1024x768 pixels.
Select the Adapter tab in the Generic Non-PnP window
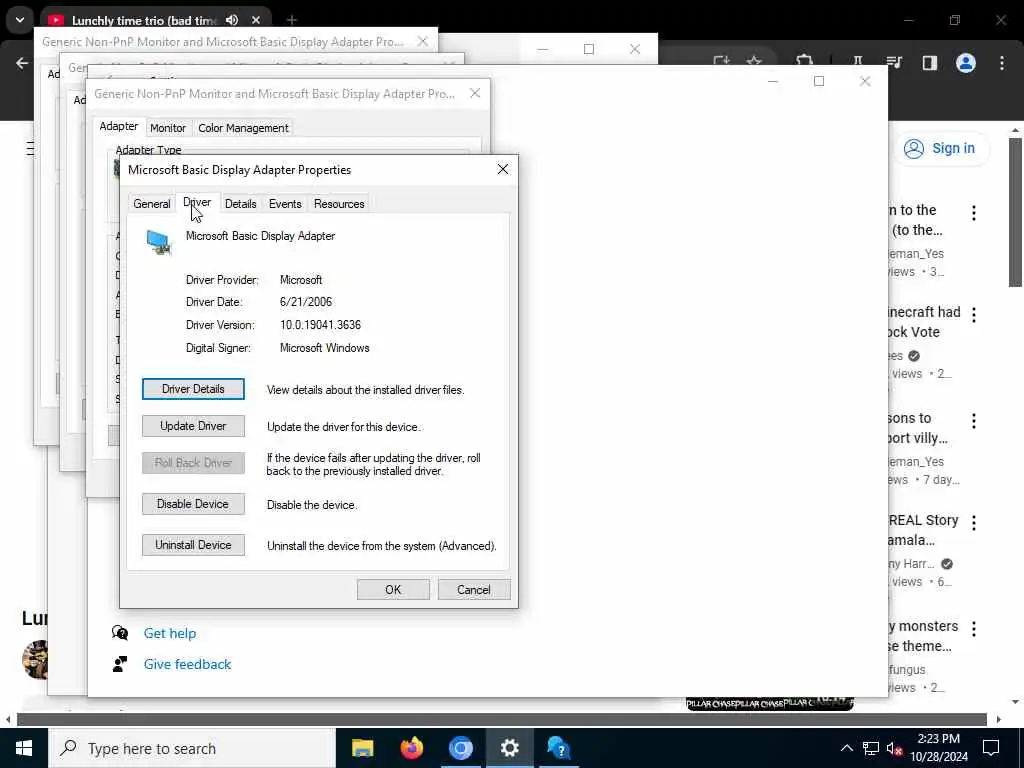coord(118,126)
